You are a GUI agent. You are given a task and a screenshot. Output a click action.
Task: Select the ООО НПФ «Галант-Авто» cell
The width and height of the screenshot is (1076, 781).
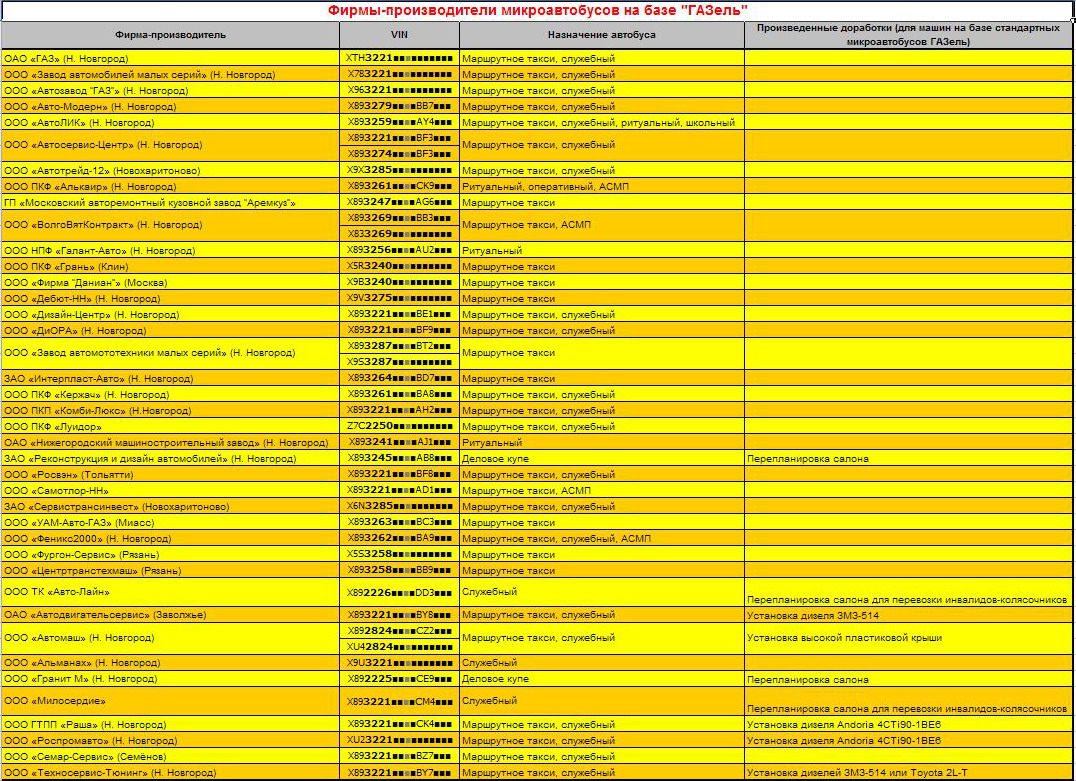click(x=170, y=250)
